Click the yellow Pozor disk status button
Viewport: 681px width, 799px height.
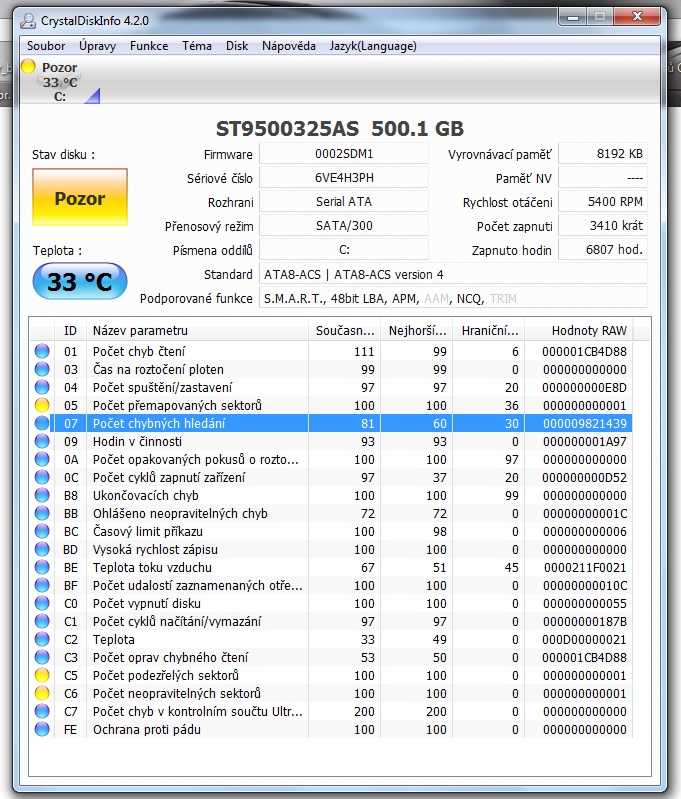pos(80,197)
